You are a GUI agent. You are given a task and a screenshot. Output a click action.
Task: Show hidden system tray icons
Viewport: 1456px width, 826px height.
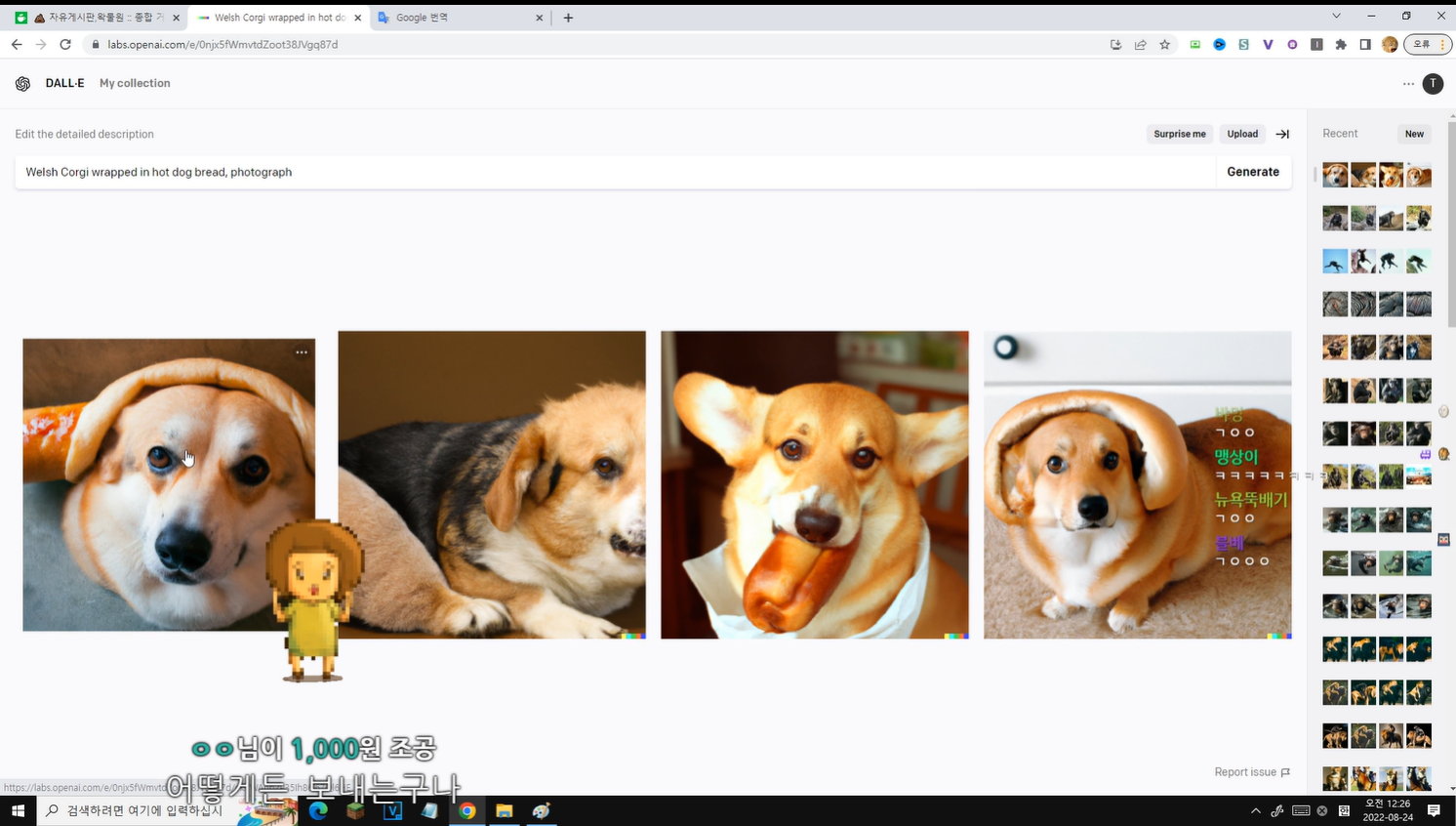(x=1255, y=811)
